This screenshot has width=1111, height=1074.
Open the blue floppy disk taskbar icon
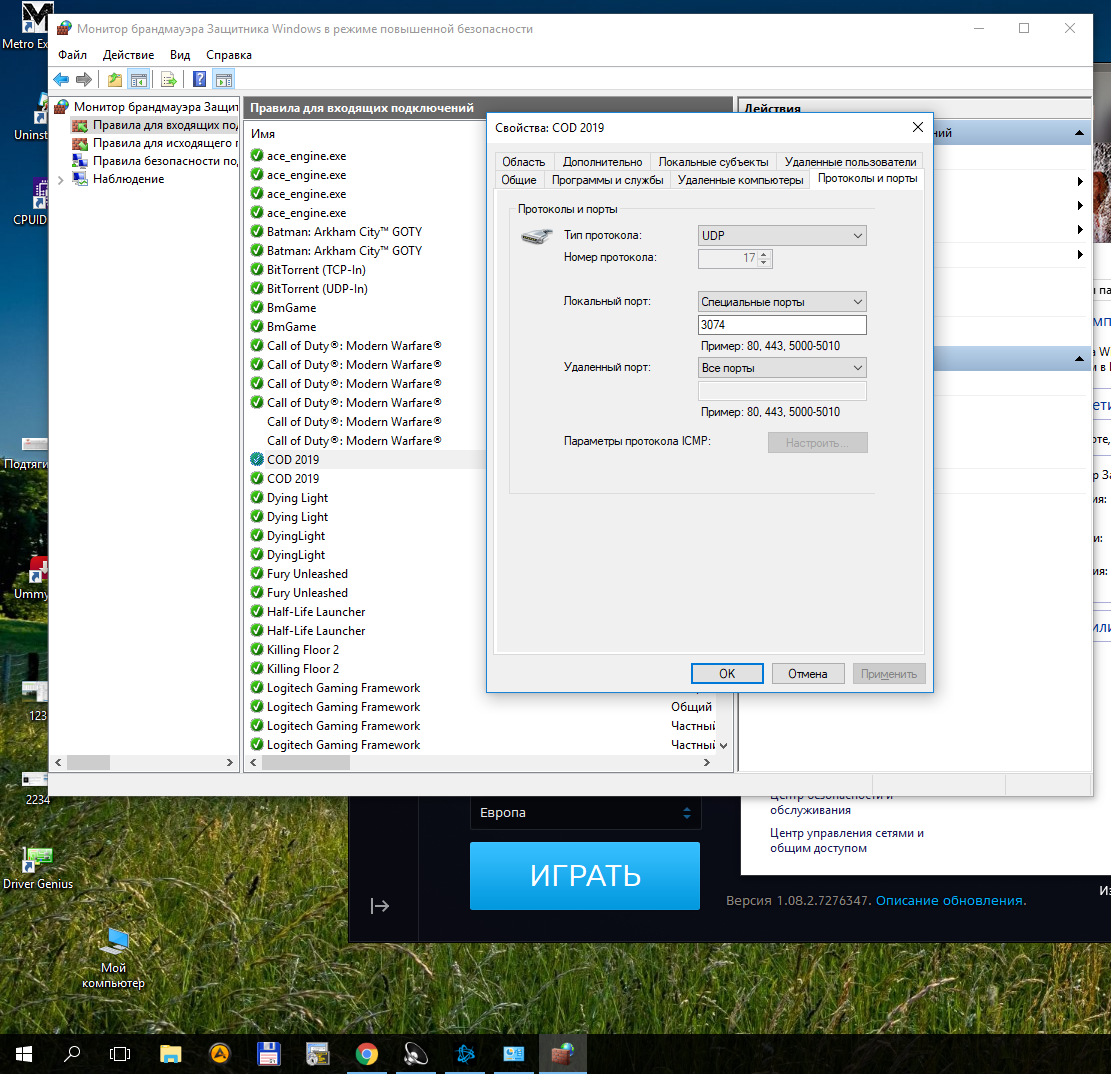pyautogui.click(x=269, y=1054)
